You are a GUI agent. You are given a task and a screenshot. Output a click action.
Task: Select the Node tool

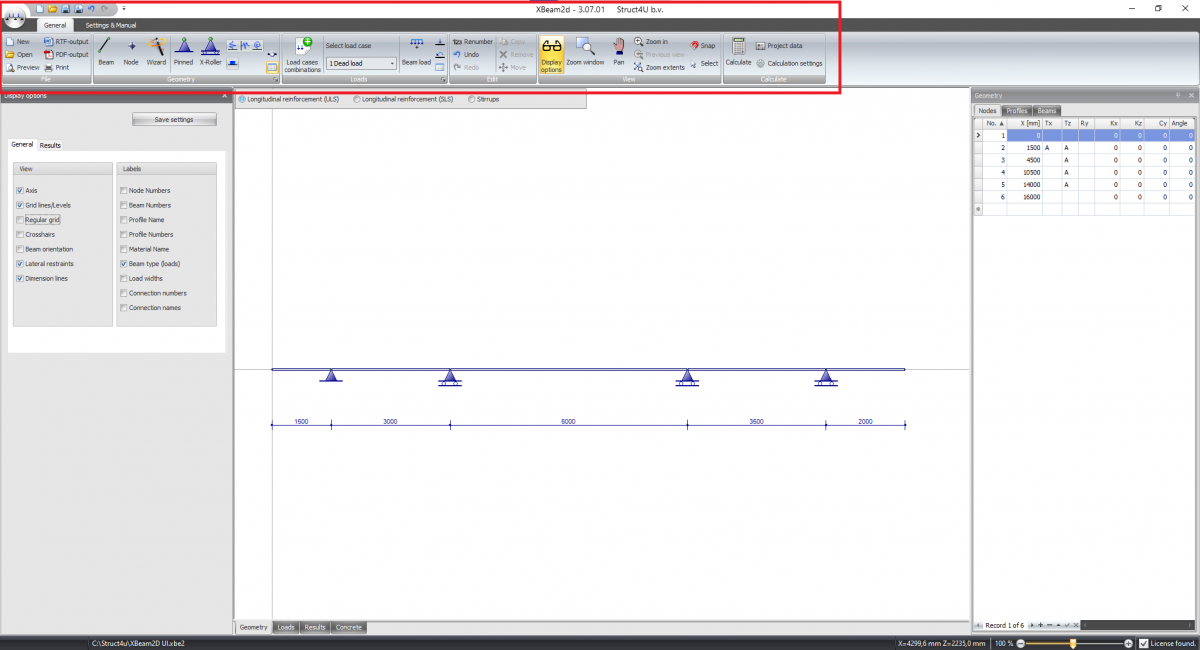pos(132,54)
